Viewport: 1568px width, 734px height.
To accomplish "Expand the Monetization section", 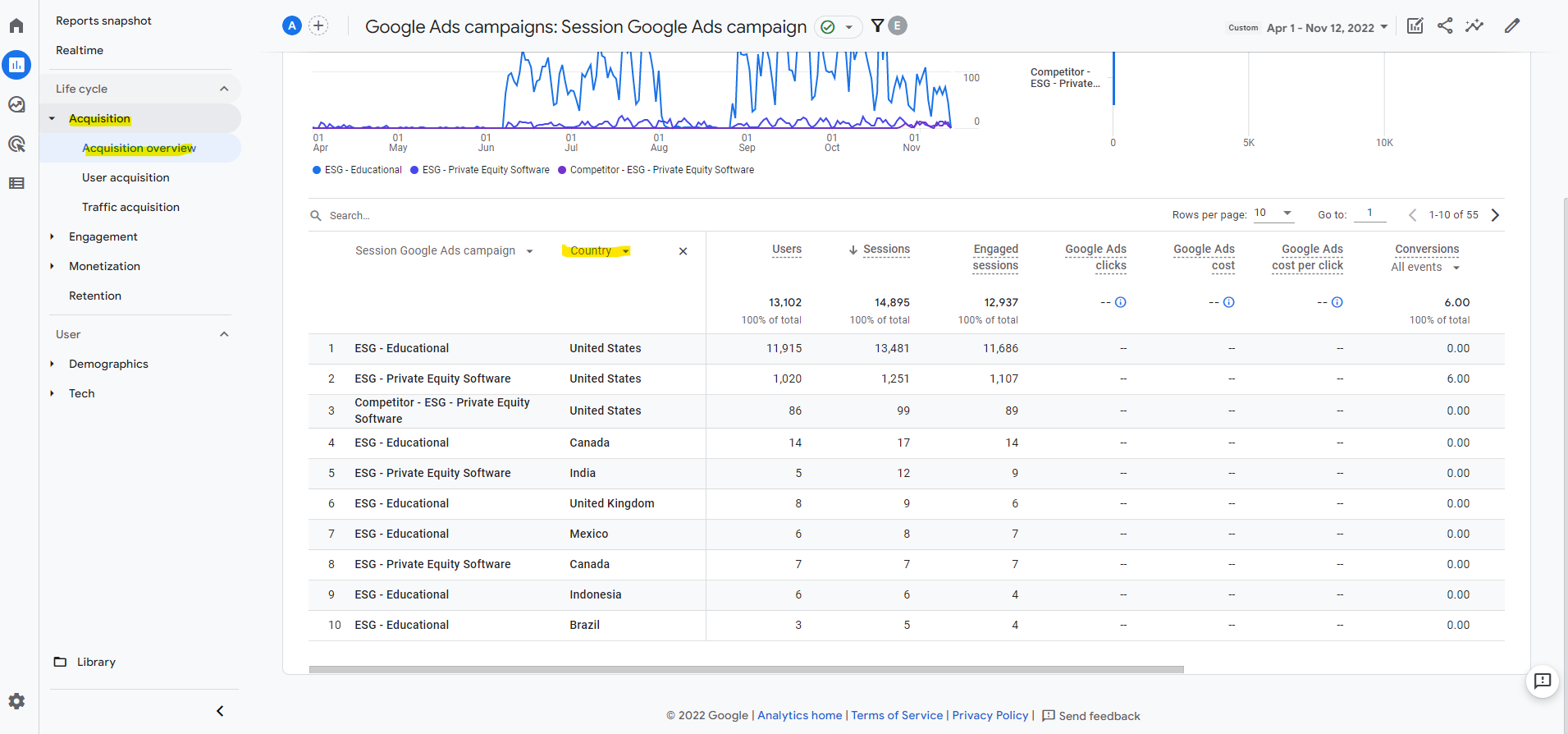I will point(52,266).
